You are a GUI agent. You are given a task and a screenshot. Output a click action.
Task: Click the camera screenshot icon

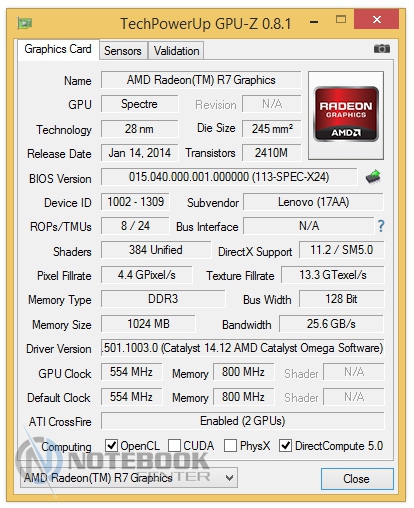point(382,49)
